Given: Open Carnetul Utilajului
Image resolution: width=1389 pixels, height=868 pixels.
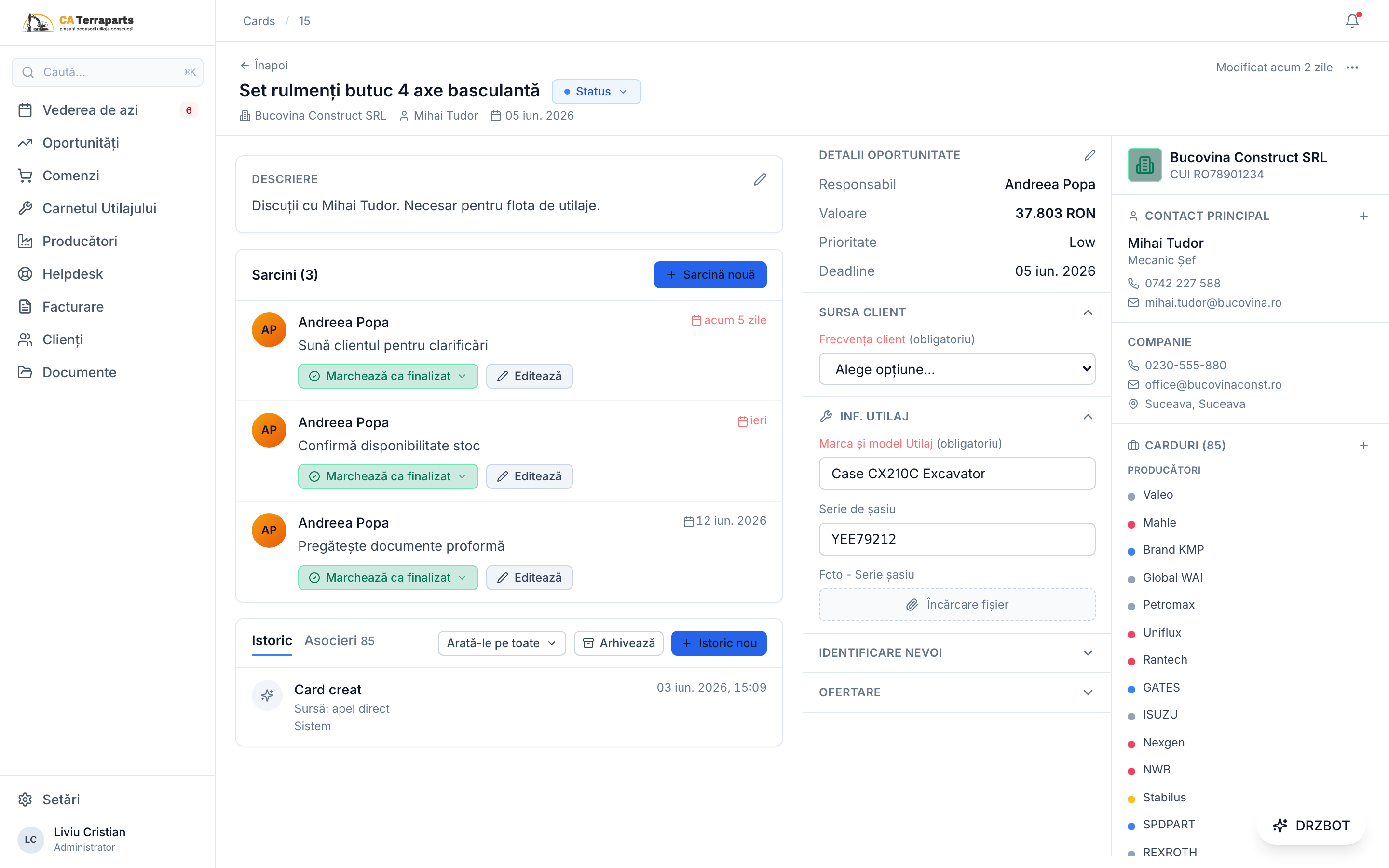Looking at the screenshot, I should click(x=108, y=208).
